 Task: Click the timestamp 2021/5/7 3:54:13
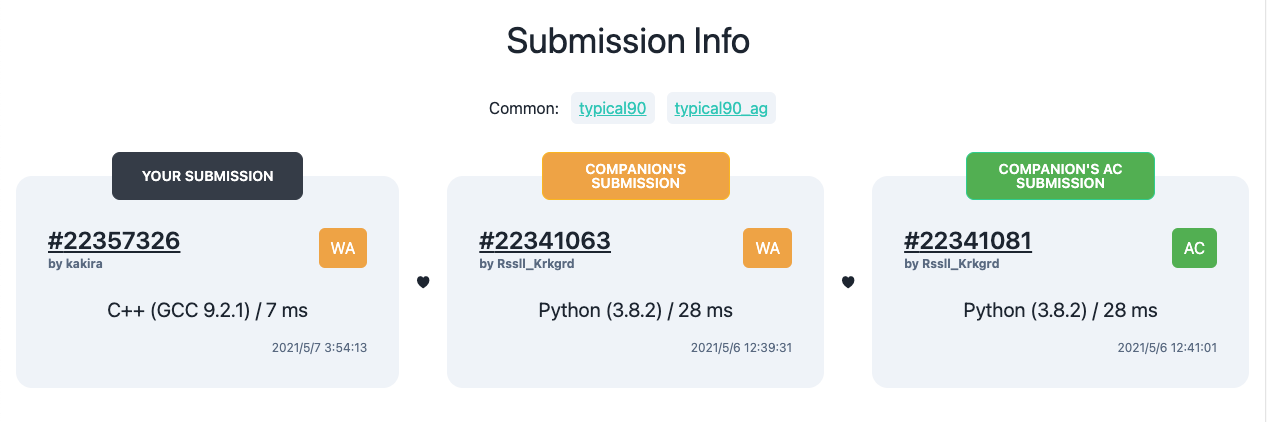[319, 348]
